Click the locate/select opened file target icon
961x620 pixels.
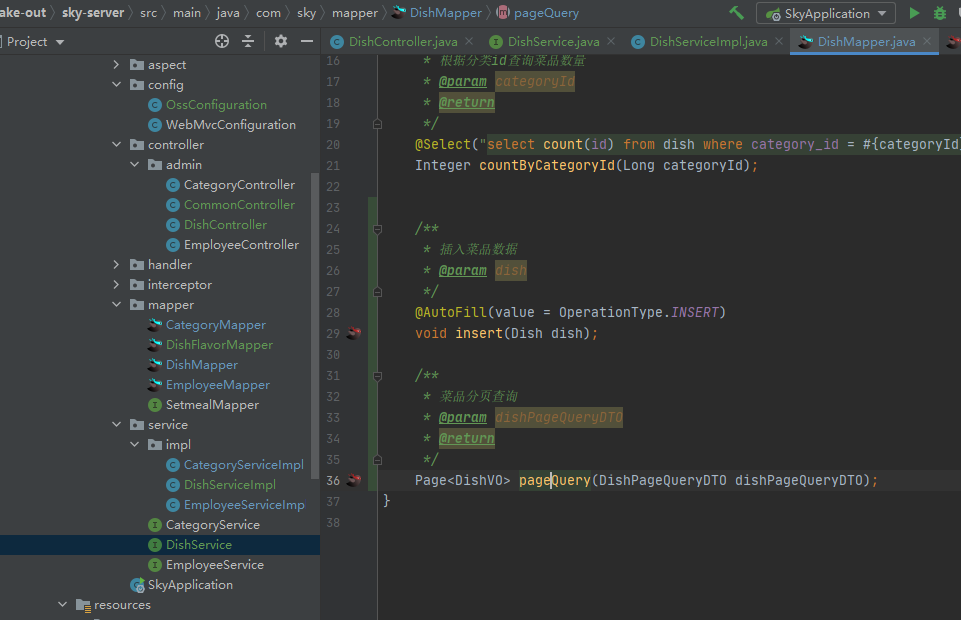click(x=222, y=41)
